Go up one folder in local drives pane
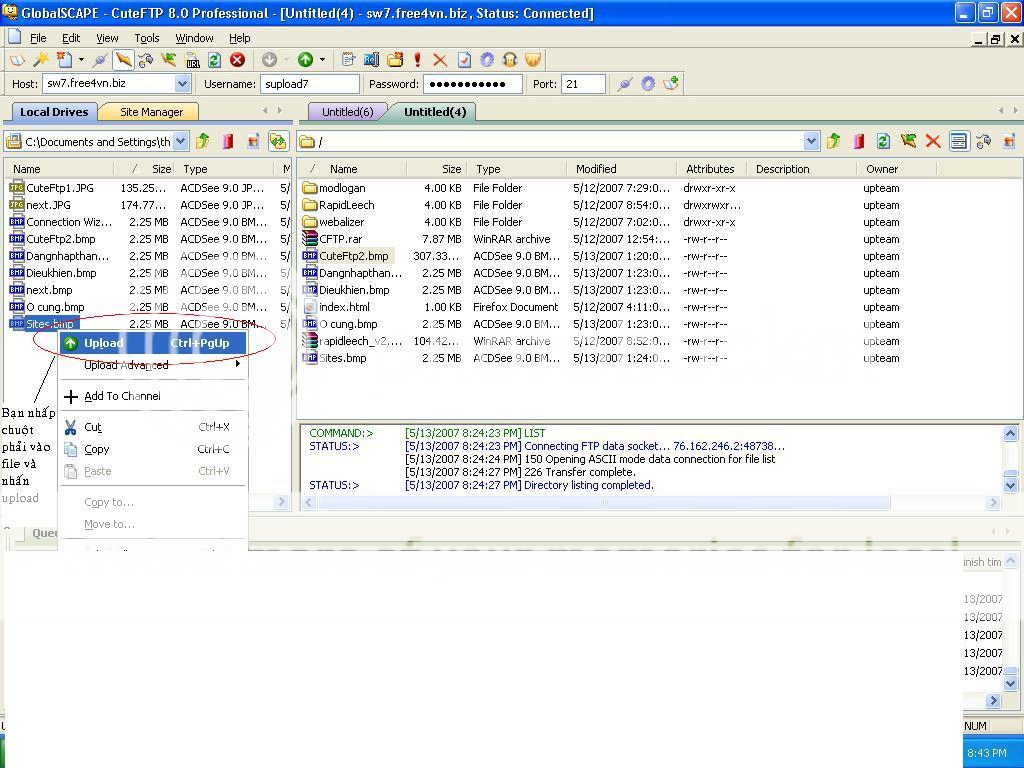 point(203,141)
